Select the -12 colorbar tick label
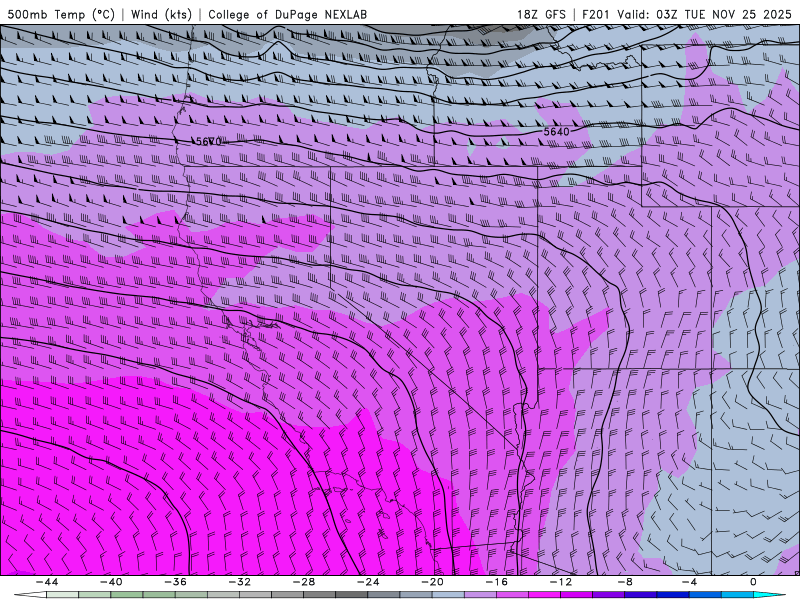The image size is (800, 600). pos(561,582)
